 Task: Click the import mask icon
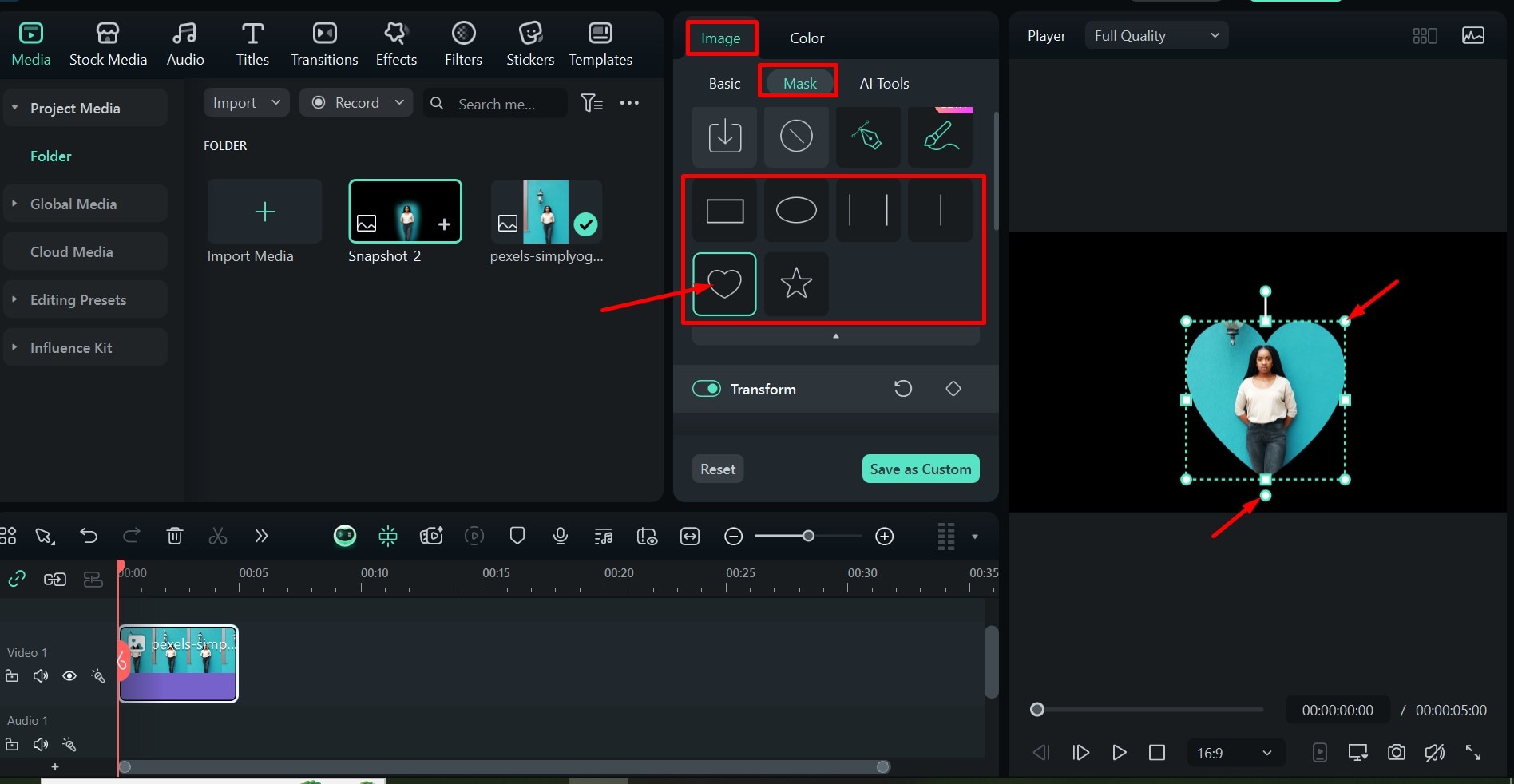tap(725, 136)
